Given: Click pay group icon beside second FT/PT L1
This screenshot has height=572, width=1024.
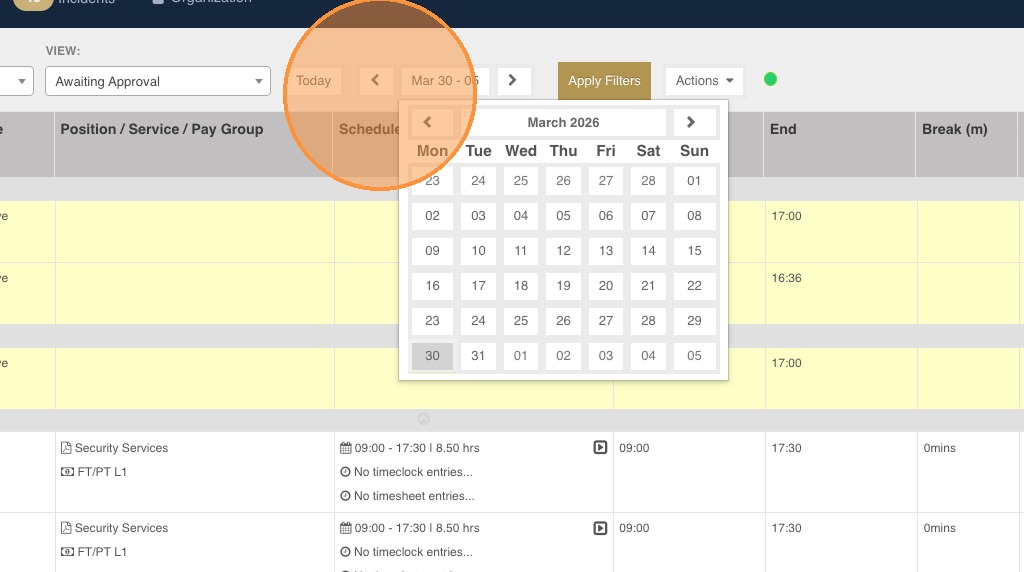Looking at the screenshot, I should click(67, 552).
